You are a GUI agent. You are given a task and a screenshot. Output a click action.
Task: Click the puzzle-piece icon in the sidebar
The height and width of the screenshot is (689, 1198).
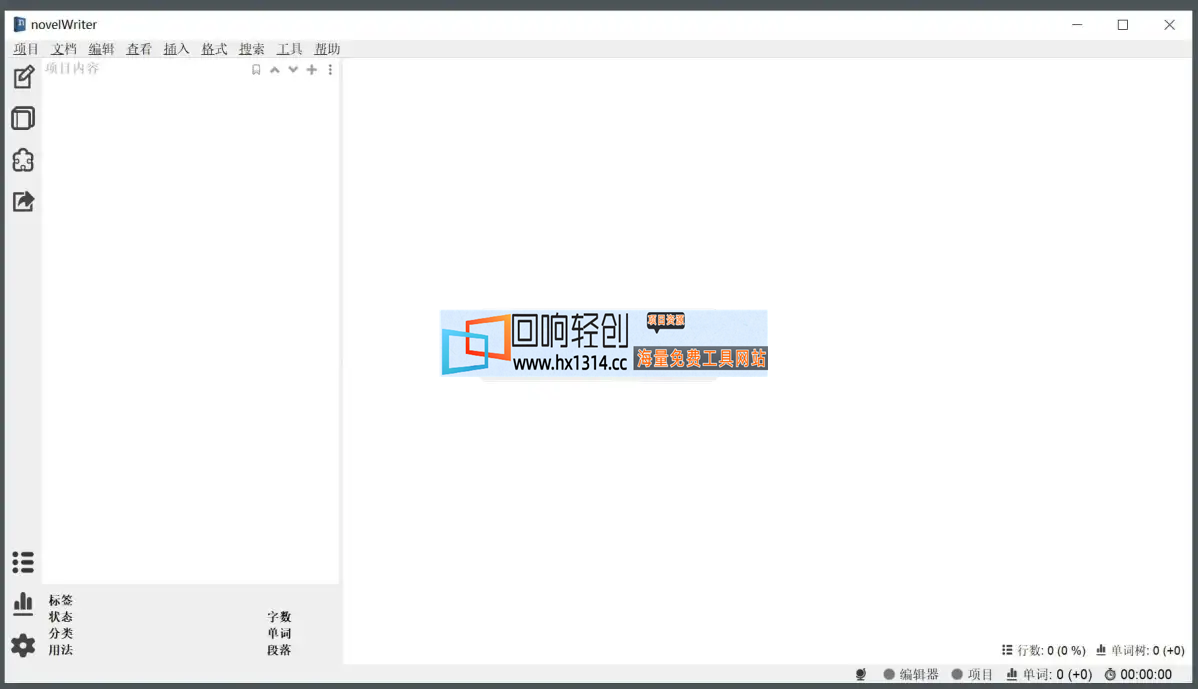pos(23,160)
